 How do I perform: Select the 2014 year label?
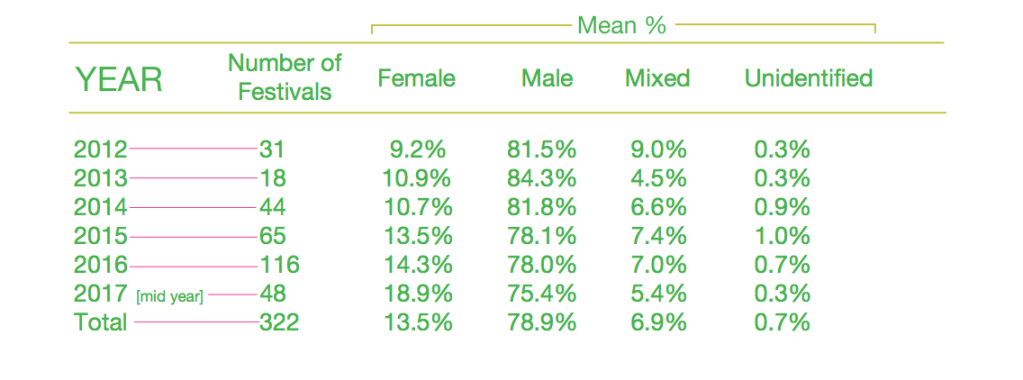[100, 208]
